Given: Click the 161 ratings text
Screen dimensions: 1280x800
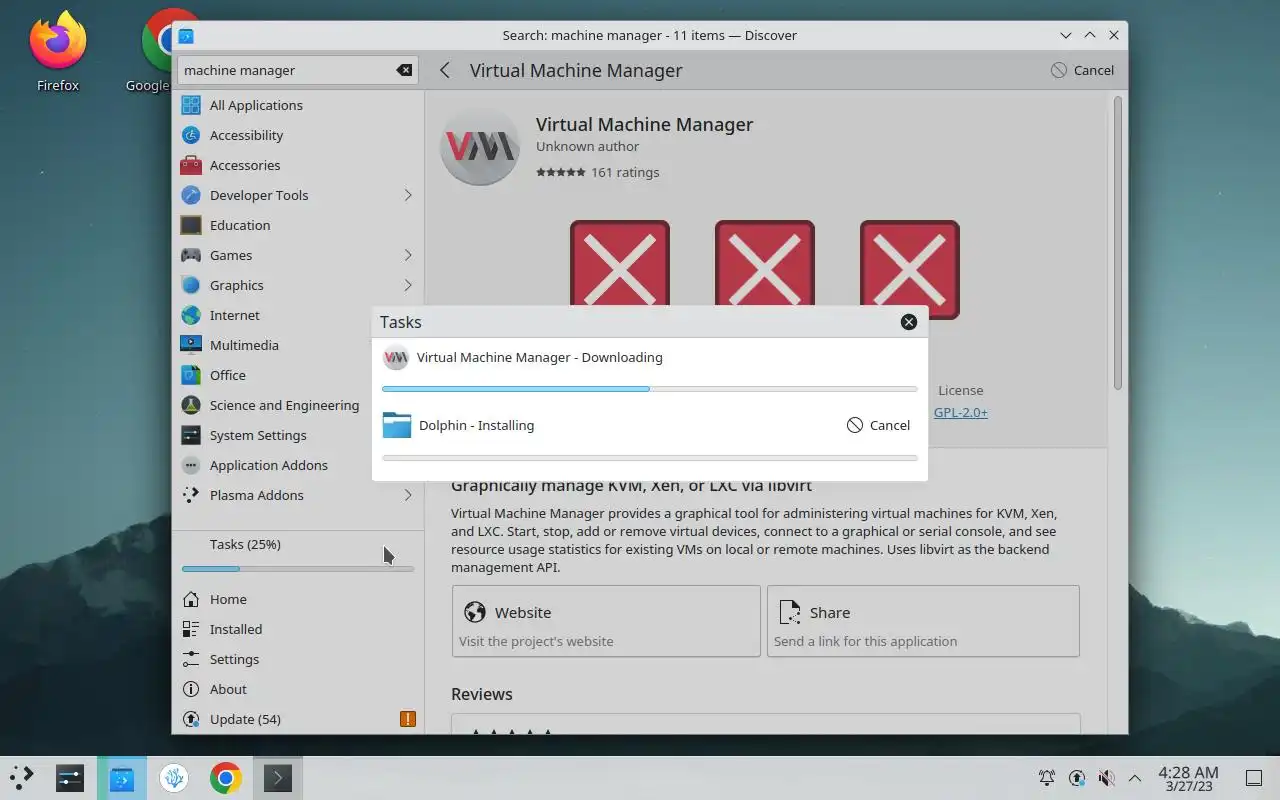Looking at the screenshot, I should pyautogui.click(x=625, y=172).
